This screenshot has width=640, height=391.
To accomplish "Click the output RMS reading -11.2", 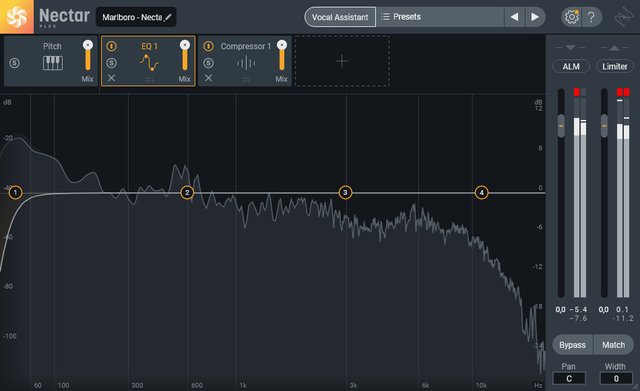I will tap(623, 318).
